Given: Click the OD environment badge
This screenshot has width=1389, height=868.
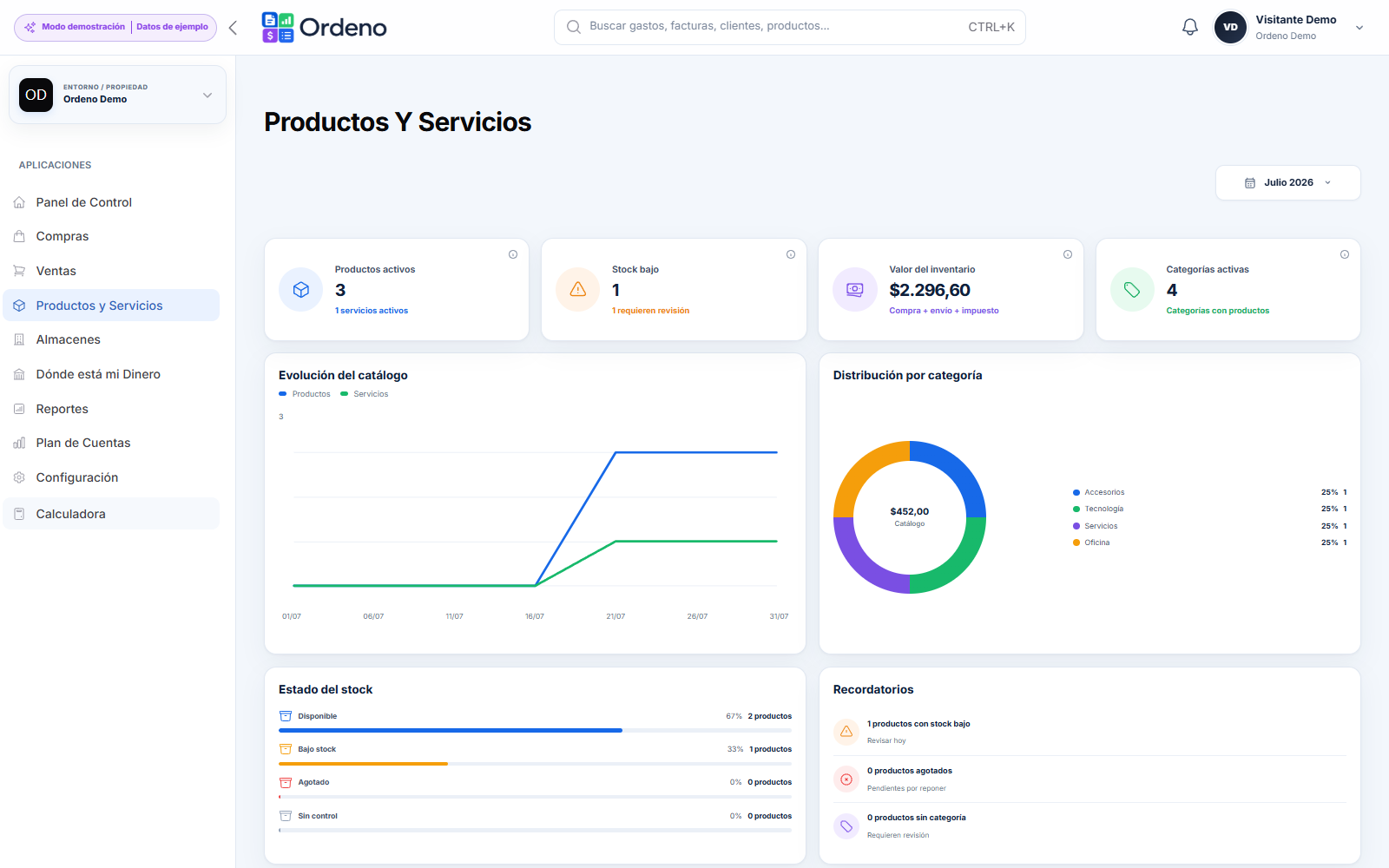Looking at the screenshot, I should pos(36,95).
